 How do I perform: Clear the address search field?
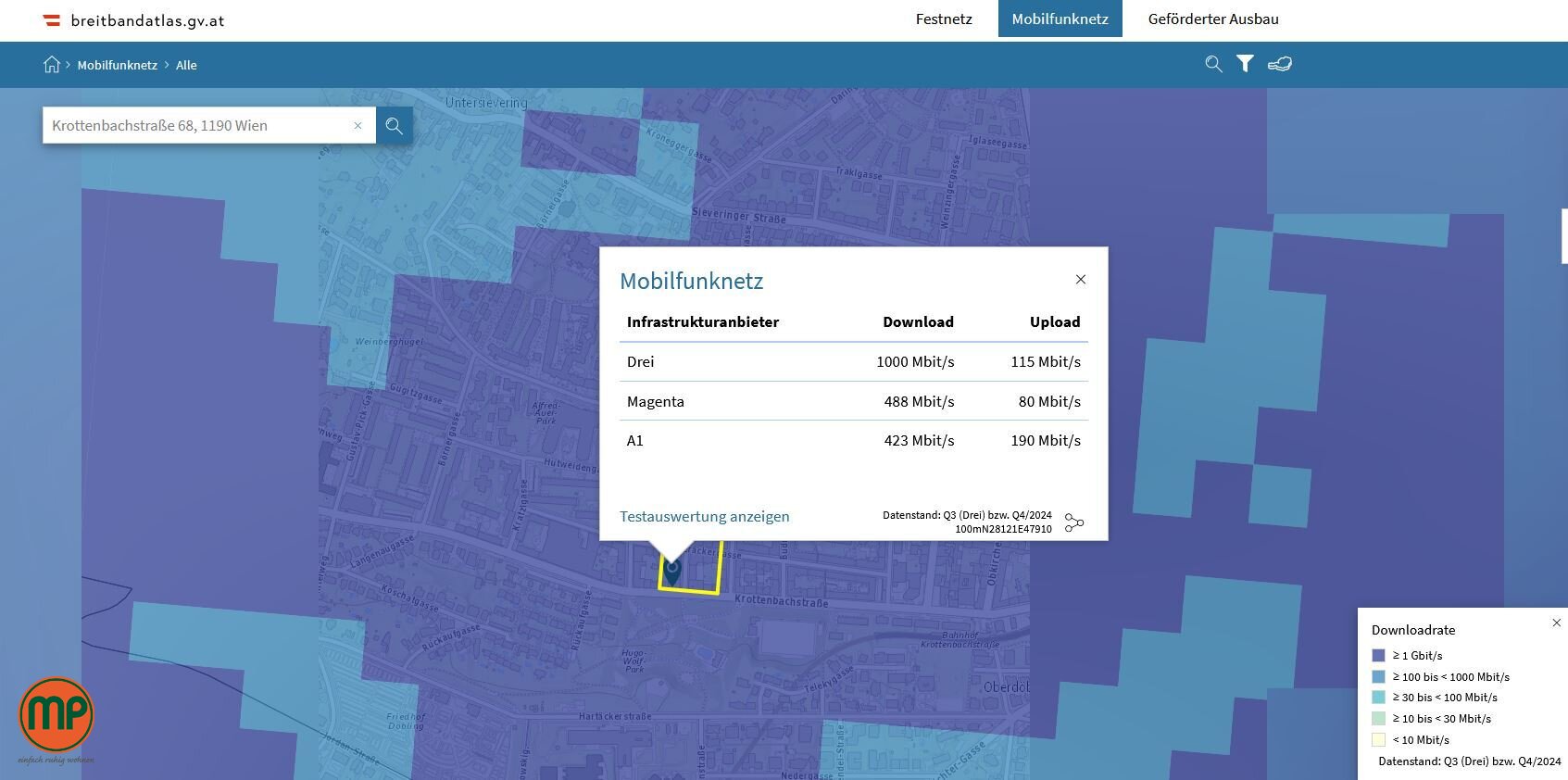[x=358, y=126]
